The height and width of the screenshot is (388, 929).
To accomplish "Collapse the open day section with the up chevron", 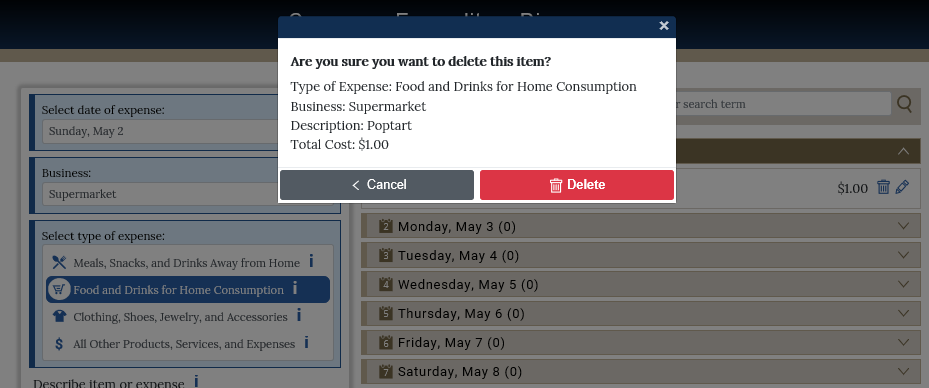I will 903,151.
